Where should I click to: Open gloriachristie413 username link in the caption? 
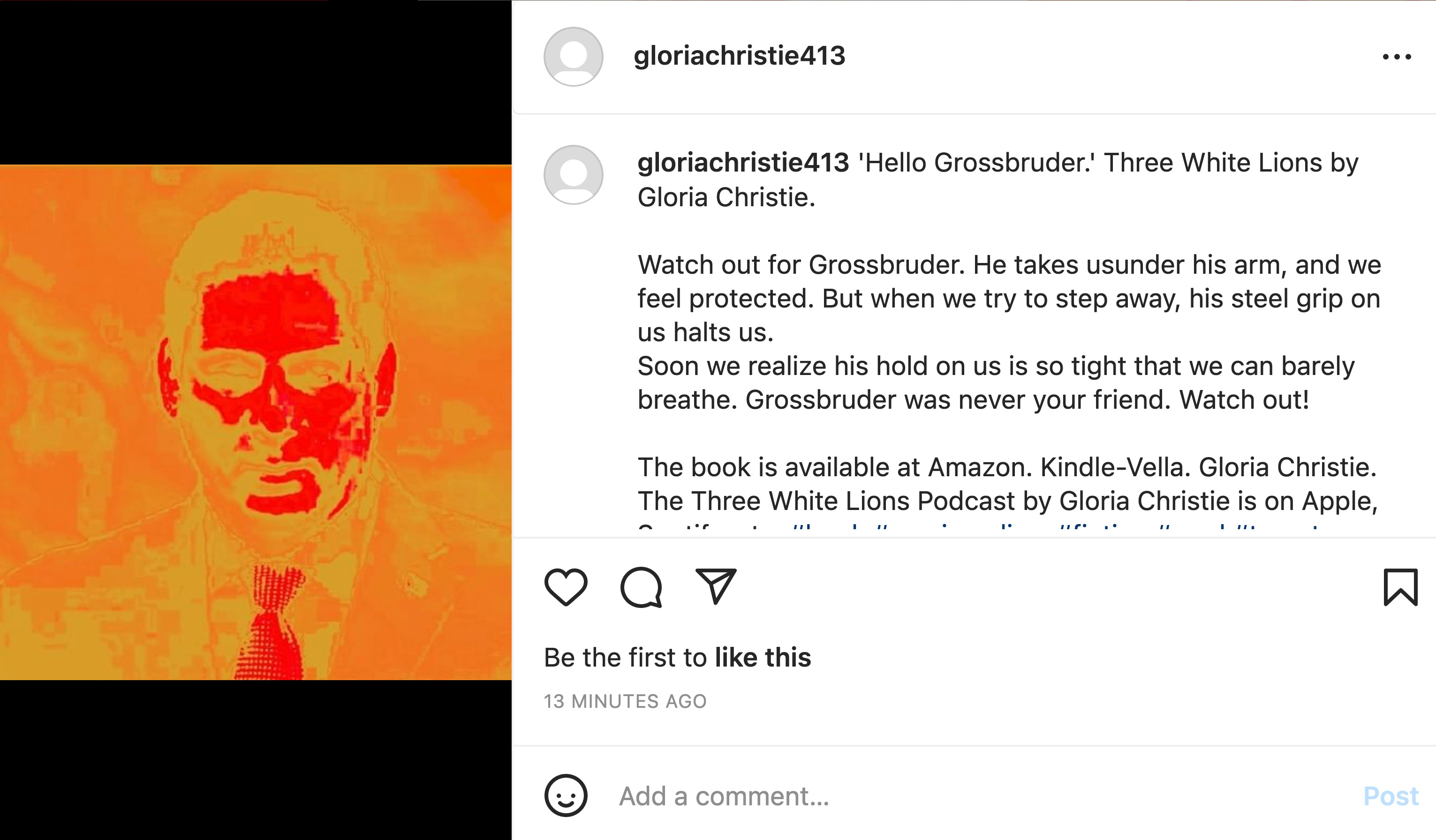pyautogui.click(x=743, y=163)
